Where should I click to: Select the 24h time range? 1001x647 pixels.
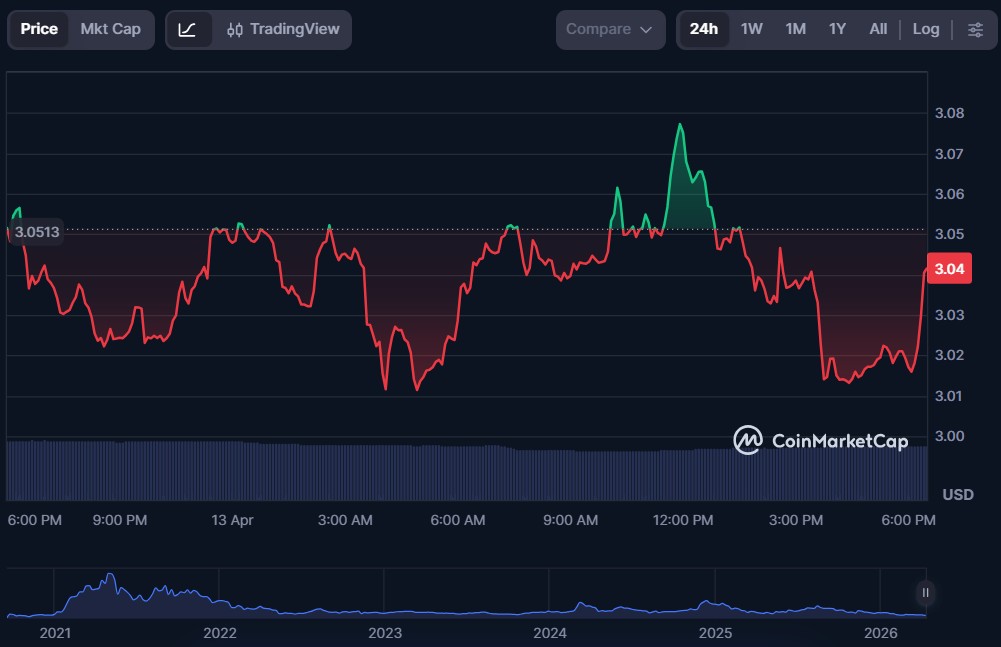click(703, 29)
